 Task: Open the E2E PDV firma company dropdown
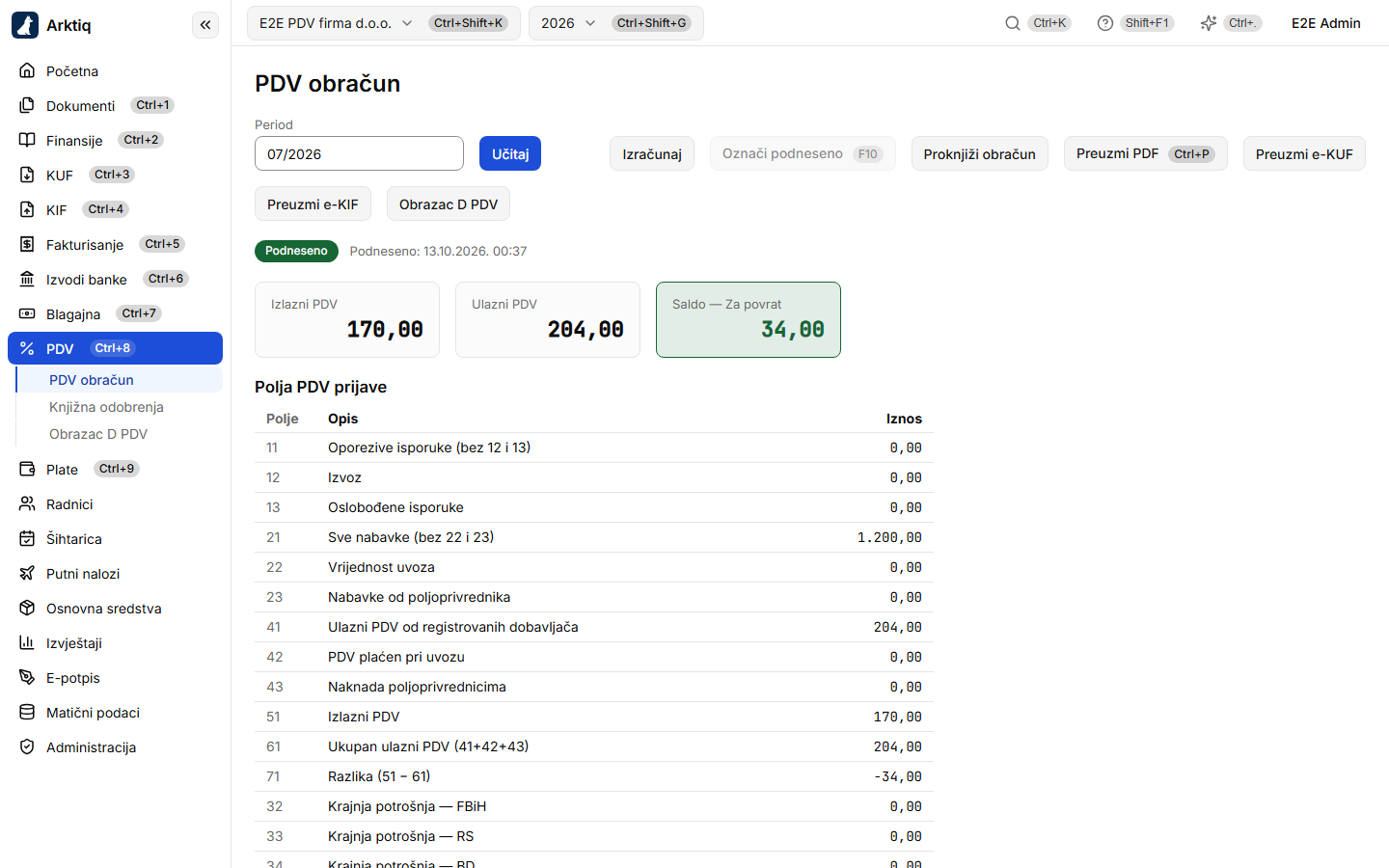click(384, 23)
